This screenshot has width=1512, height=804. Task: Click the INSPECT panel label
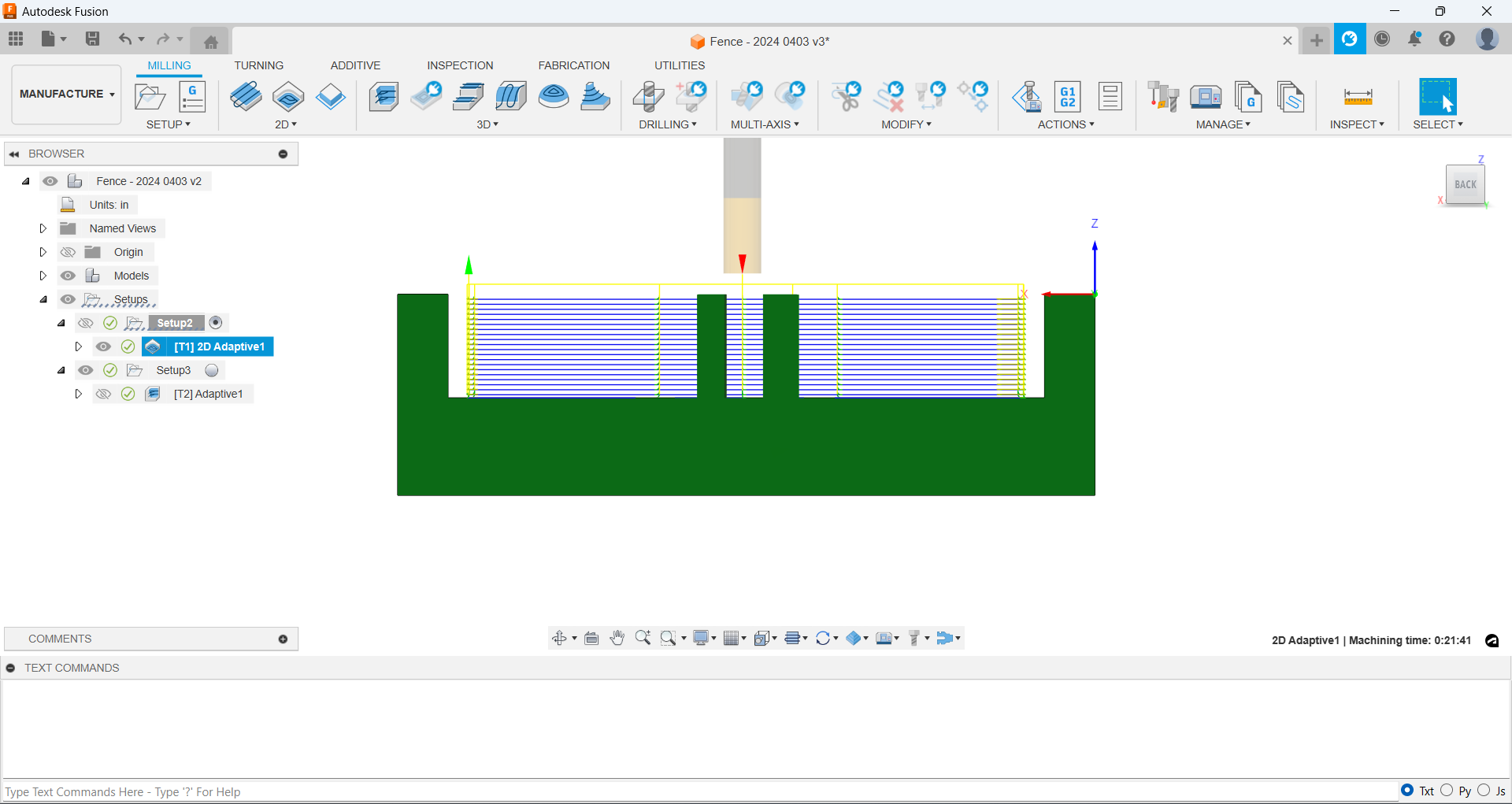pyautogui.click(x=1357, y=124)
